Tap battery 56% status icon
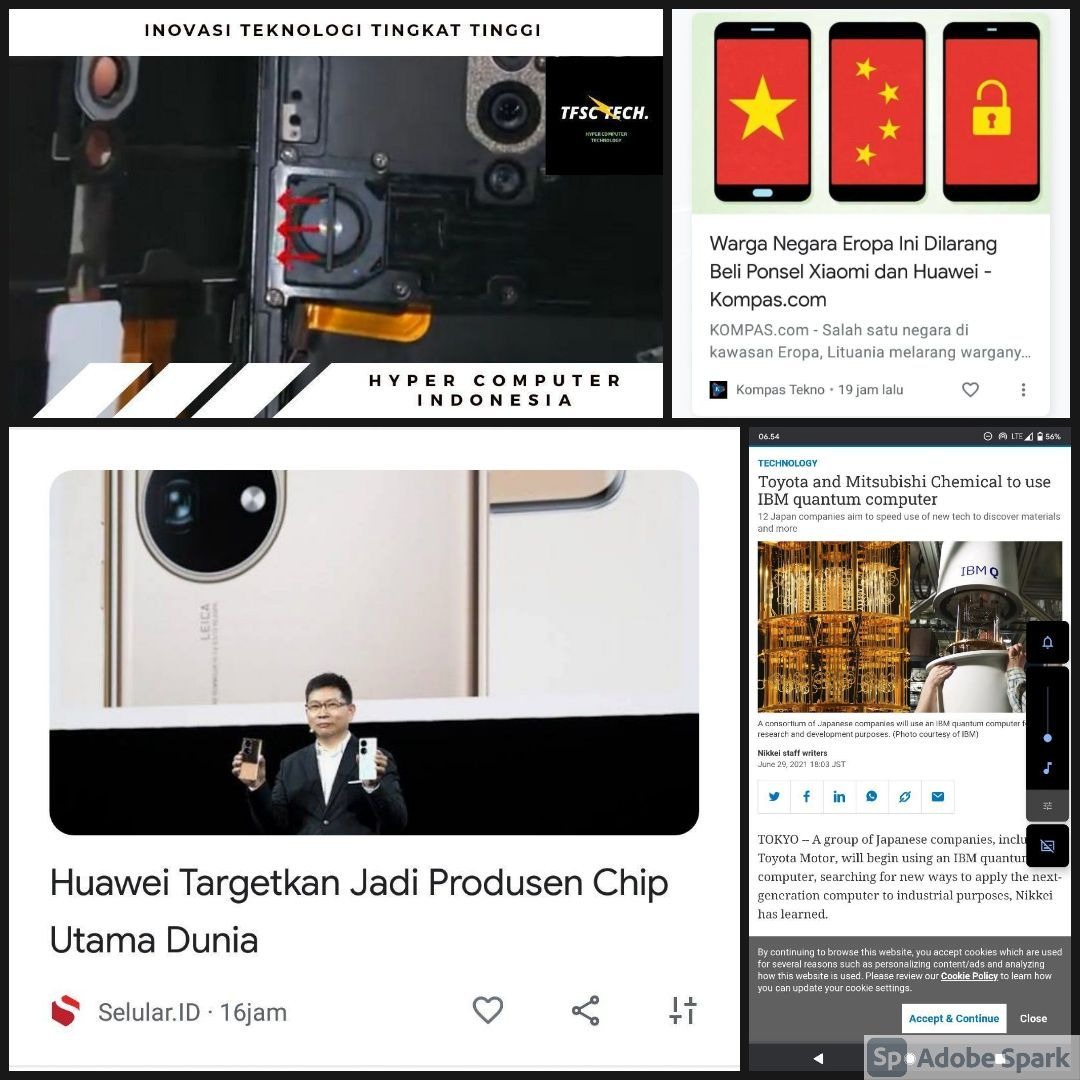 coord(1049,437)
